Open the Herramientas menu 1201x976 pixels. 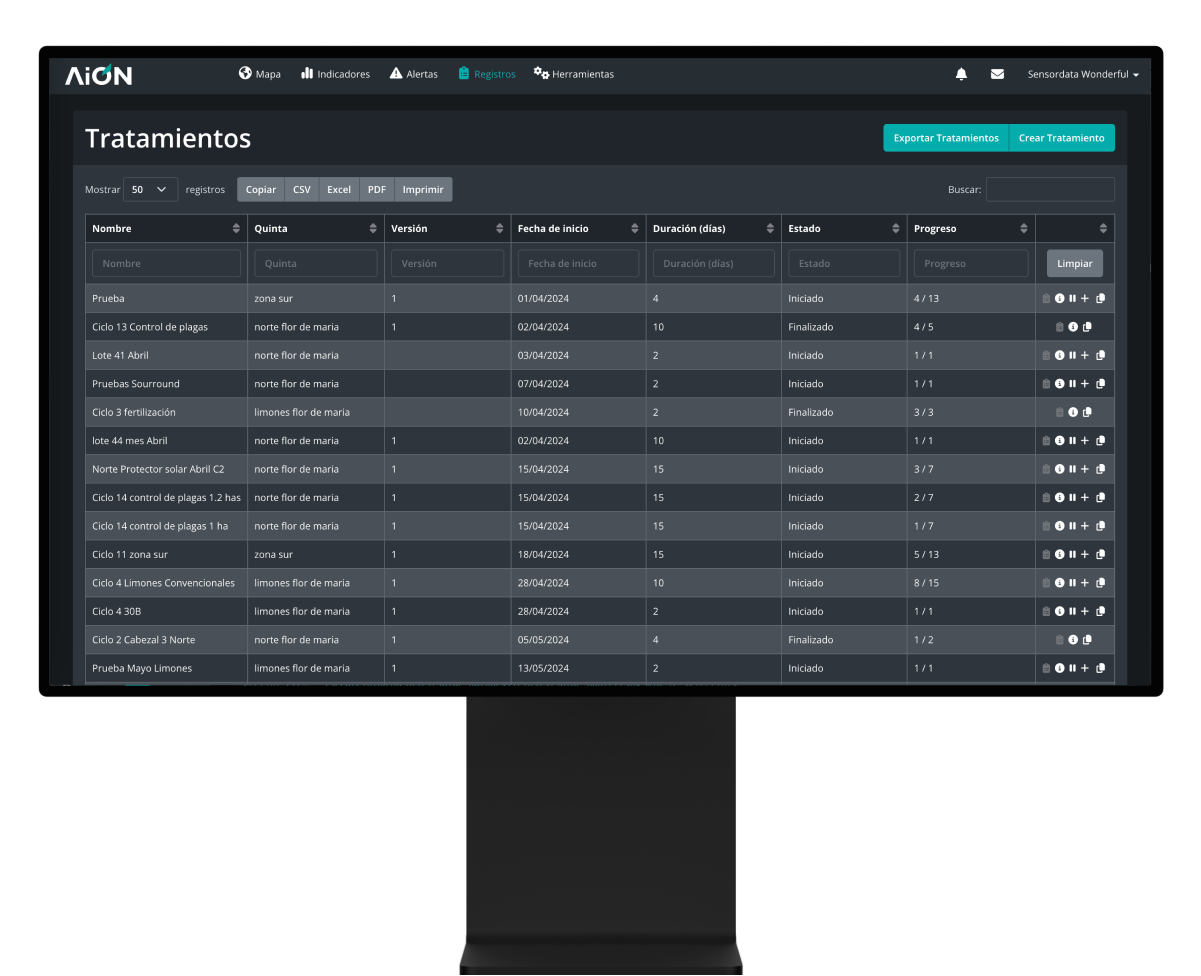click(x=574, y=74)
